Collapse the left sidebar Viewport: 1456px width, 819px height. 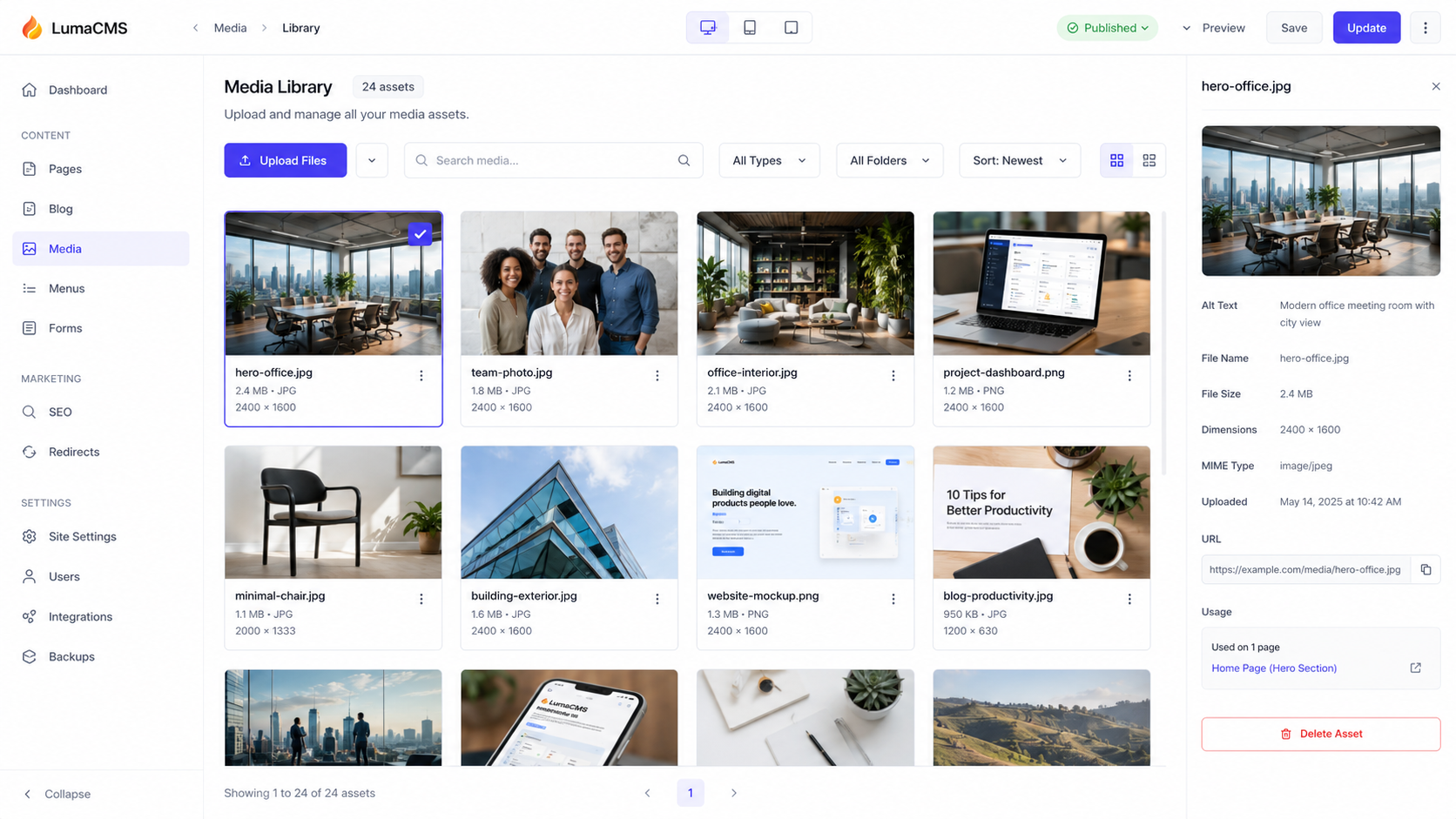[x=57, y=794]
